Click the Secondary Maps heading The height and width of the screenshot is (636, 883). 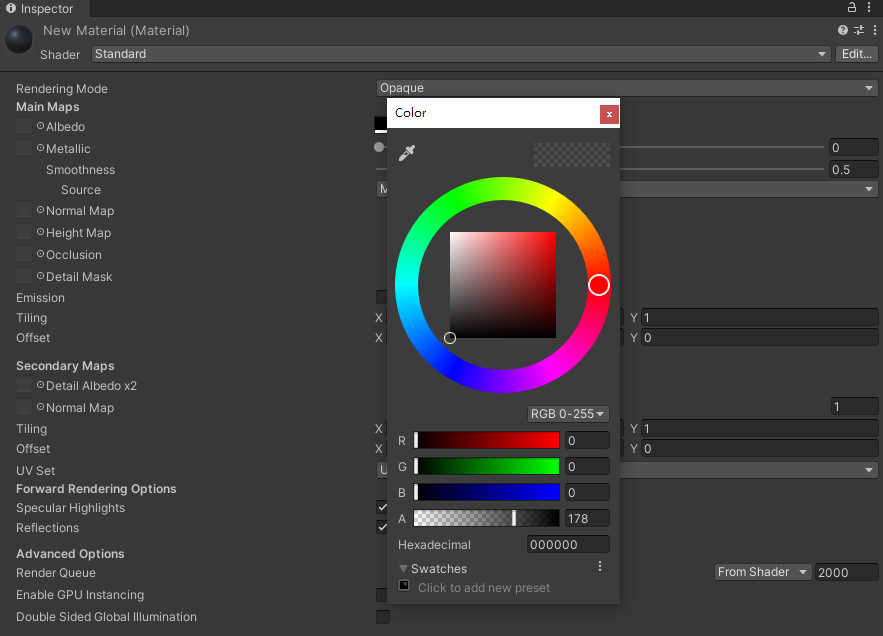(x=65, y=366)
